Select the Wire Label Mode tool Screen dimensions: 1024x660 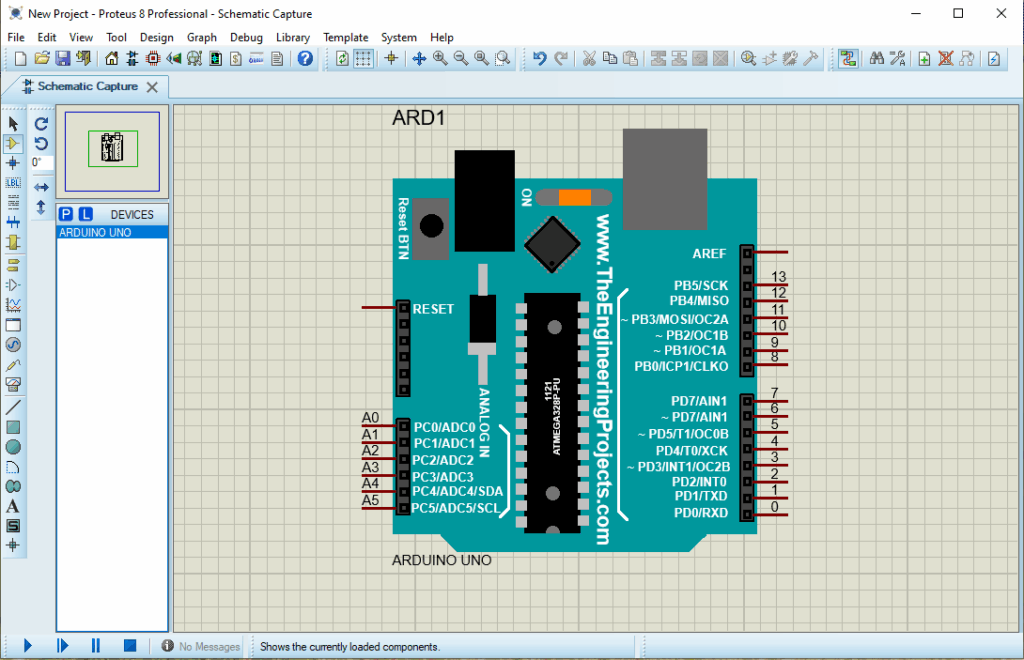click(x=13, y=182)
